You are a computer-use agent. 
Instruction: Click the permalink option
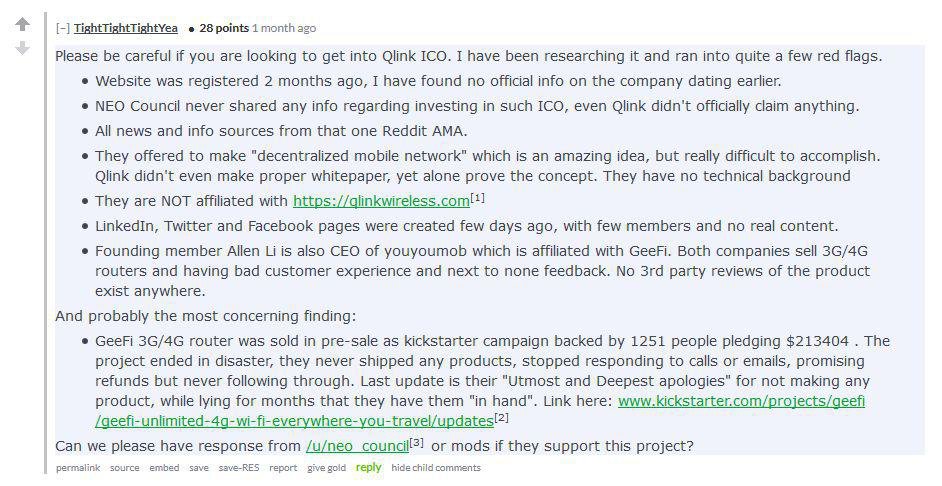[78, 468]
